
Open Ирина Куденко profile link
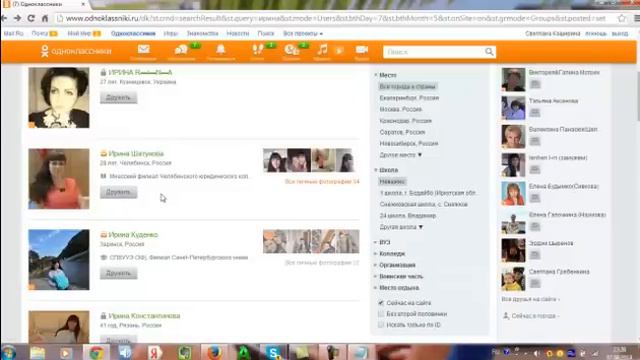133,235
